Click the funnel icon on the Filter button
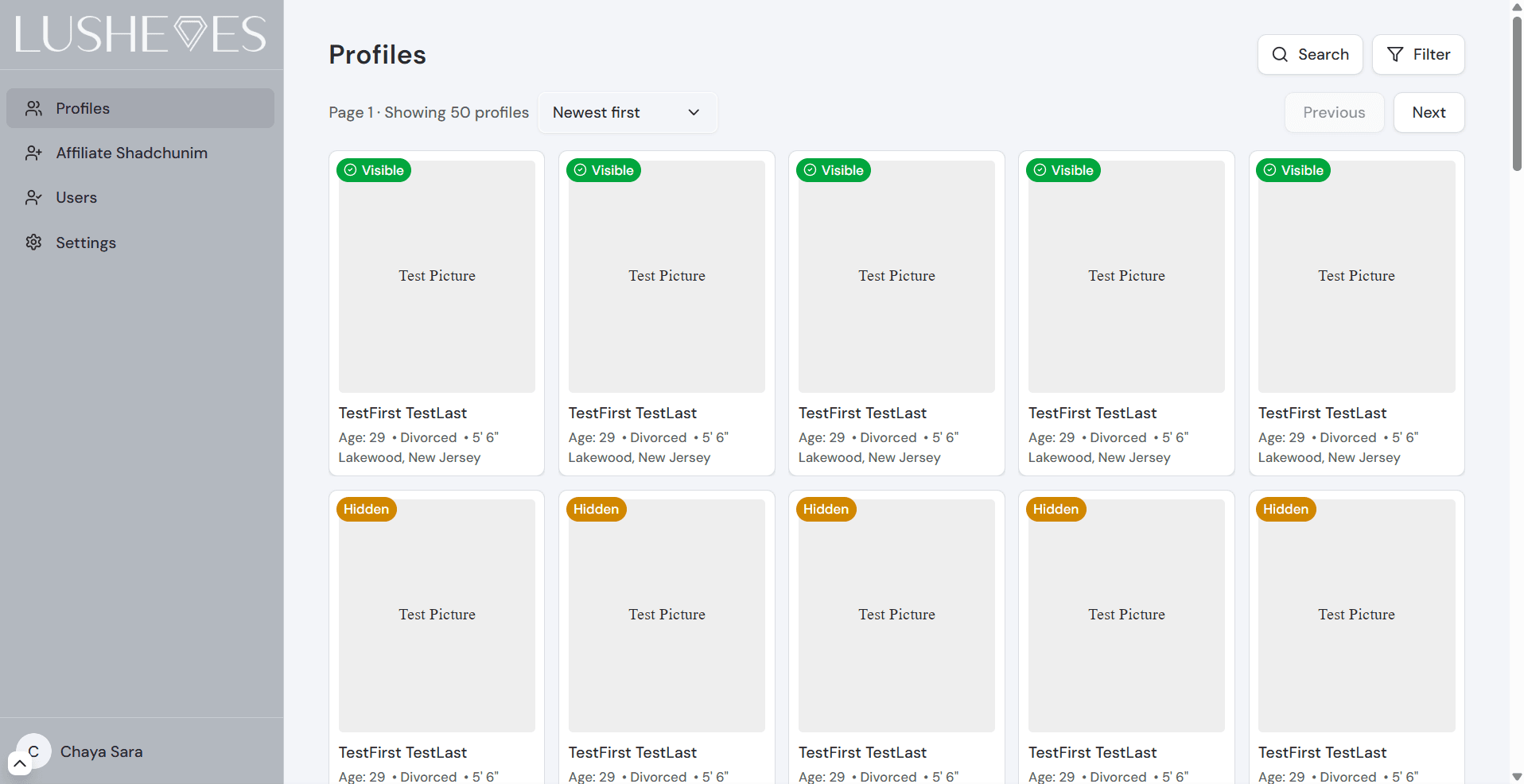This screenshot has width=1524, height=784. (1396, 54)
